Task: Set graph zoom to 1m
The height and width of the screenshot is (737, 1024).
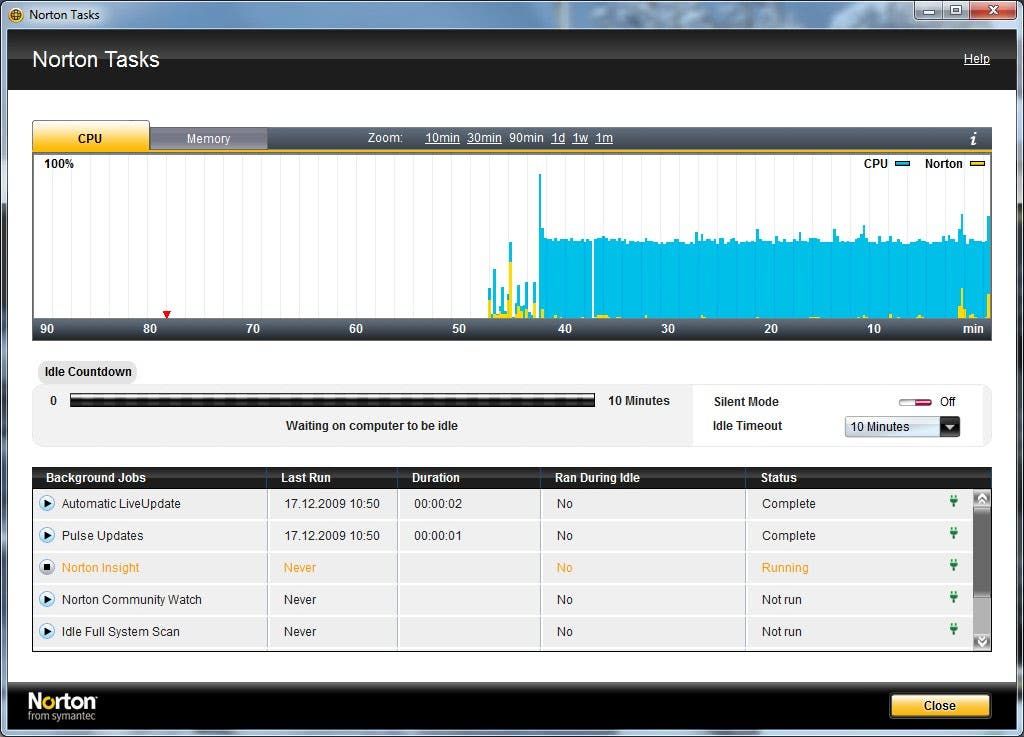Action: point(604,138)
